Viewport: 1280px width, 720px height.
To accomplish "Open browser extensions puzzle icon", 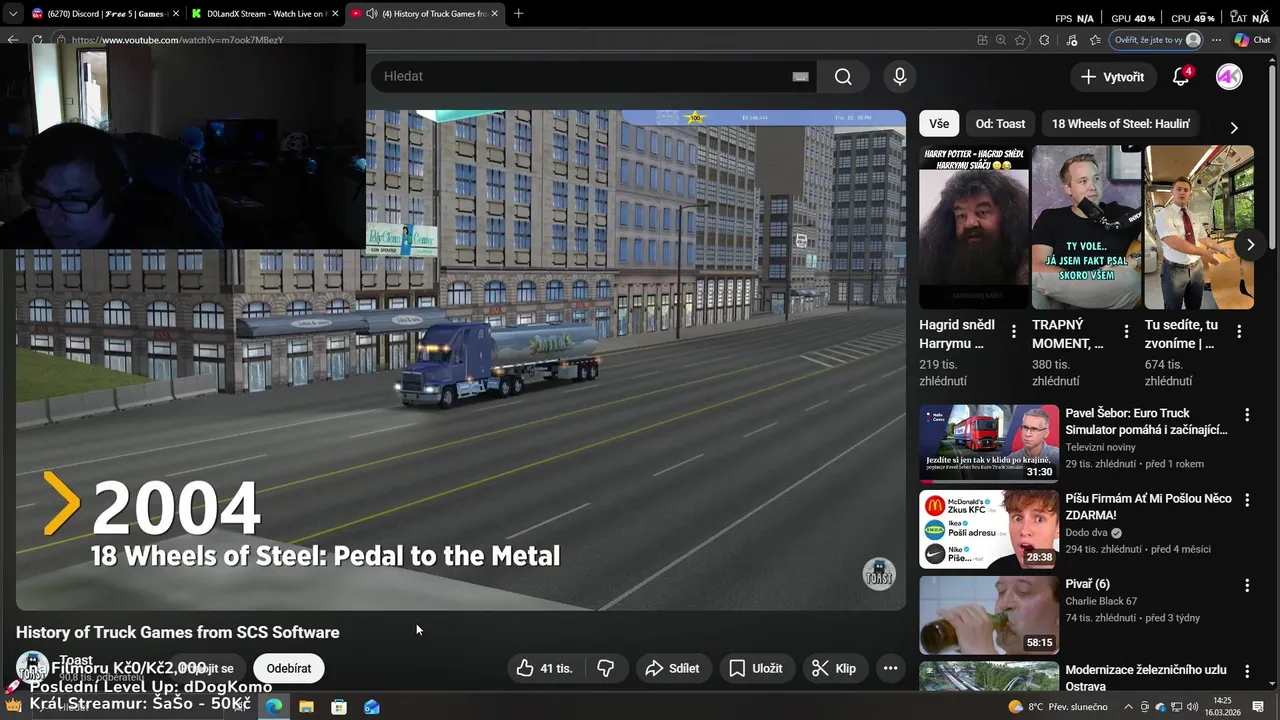I will coord(1044,40).
